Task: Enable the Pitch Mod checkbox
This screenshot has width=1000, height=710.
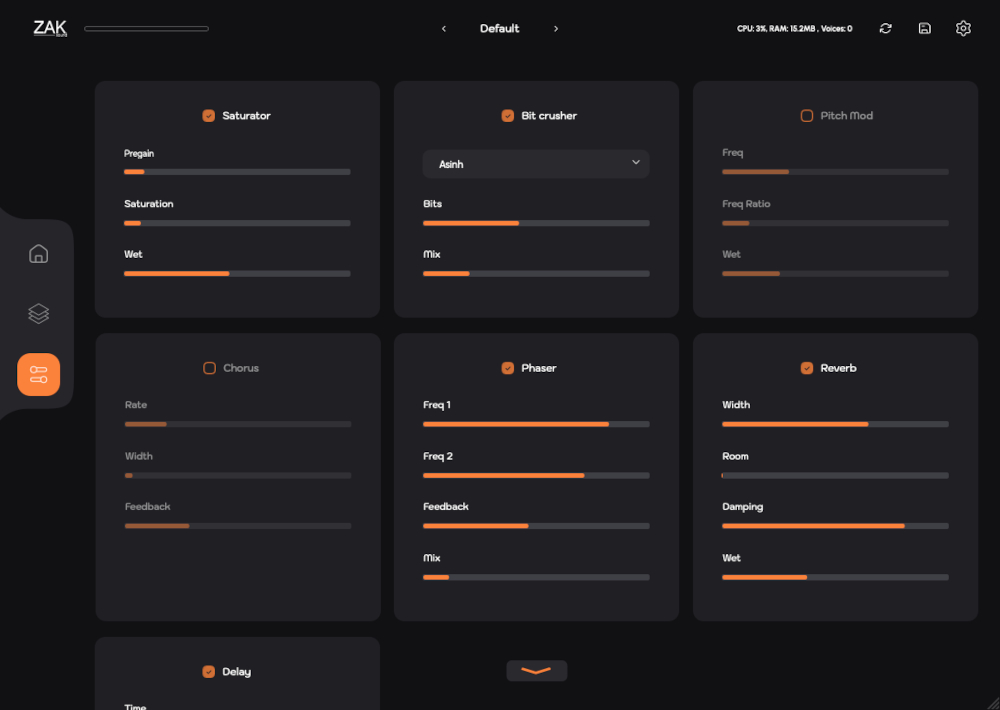Action: [x=807, y=116]
